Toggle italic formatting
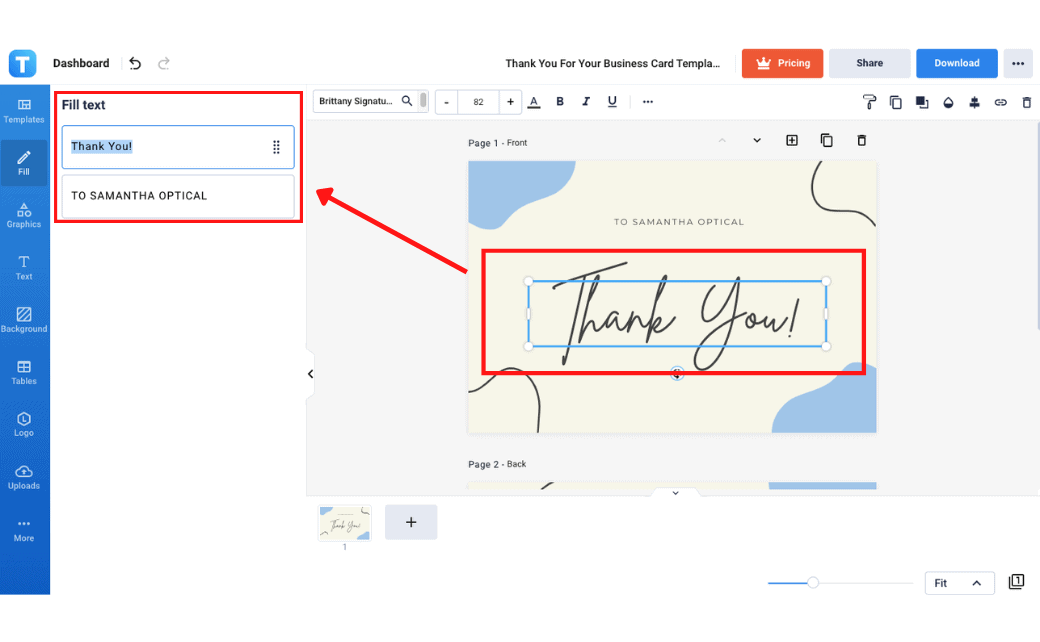This screenshot has width=1040, height=642. 586,102
